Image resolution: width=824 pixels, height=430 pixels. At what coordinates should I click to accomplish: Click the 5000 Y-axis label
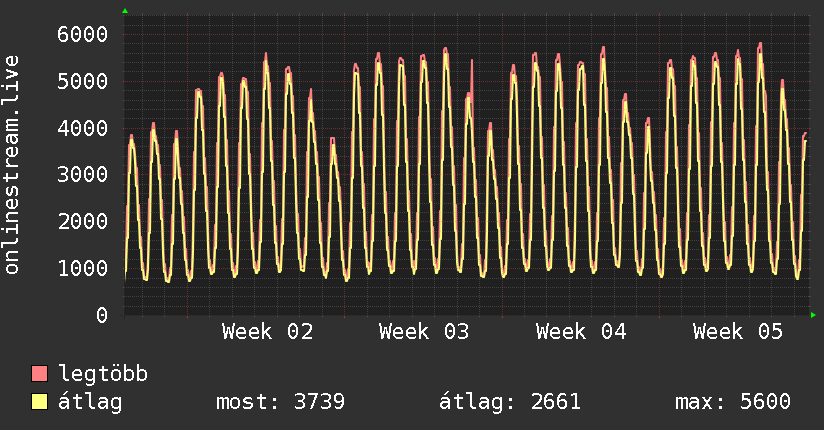[81, 81]
